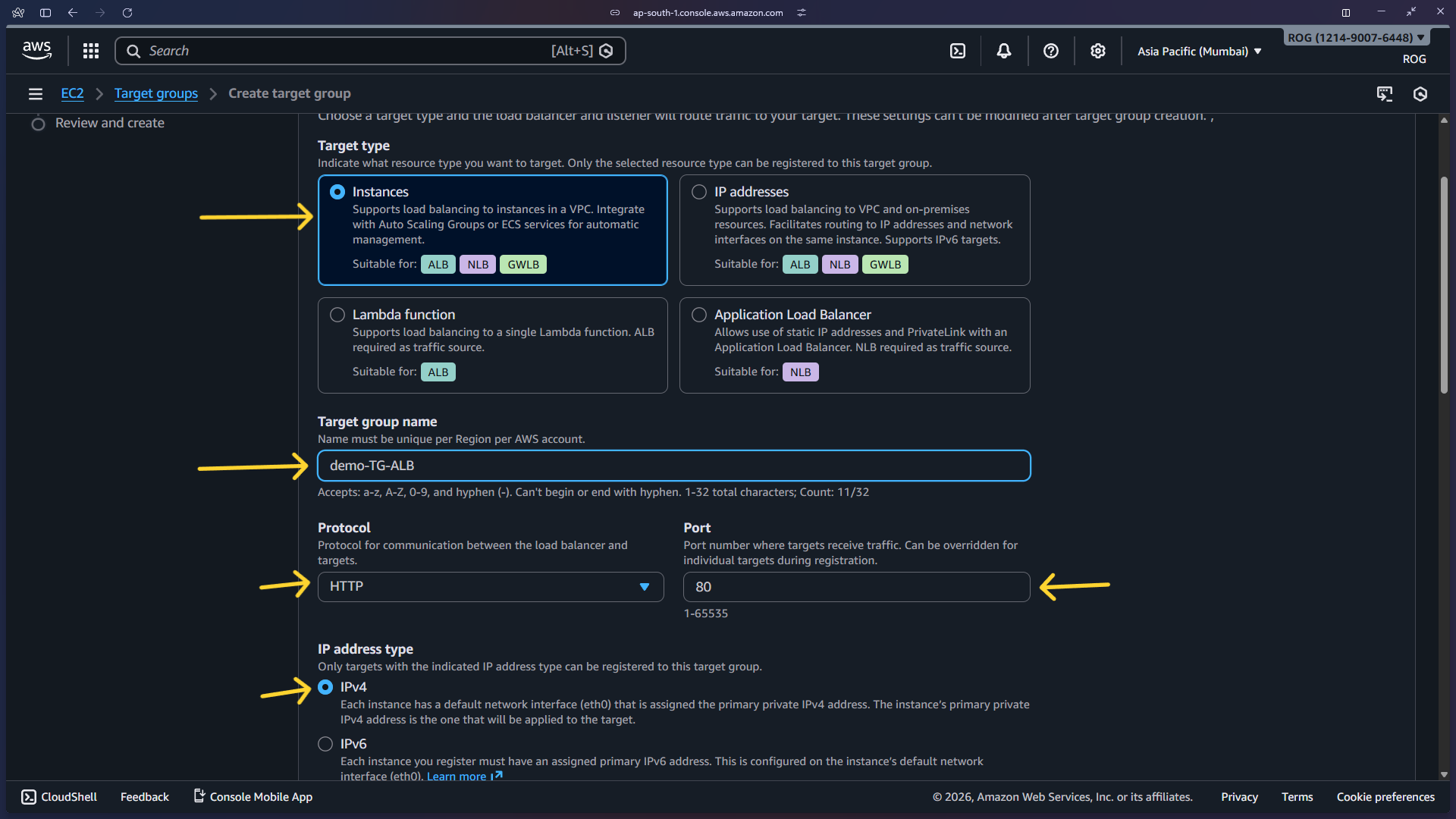The height and width of the screenshot is (819, 1456).
Task: Open the AWS services grid menu
Action: 90,50
